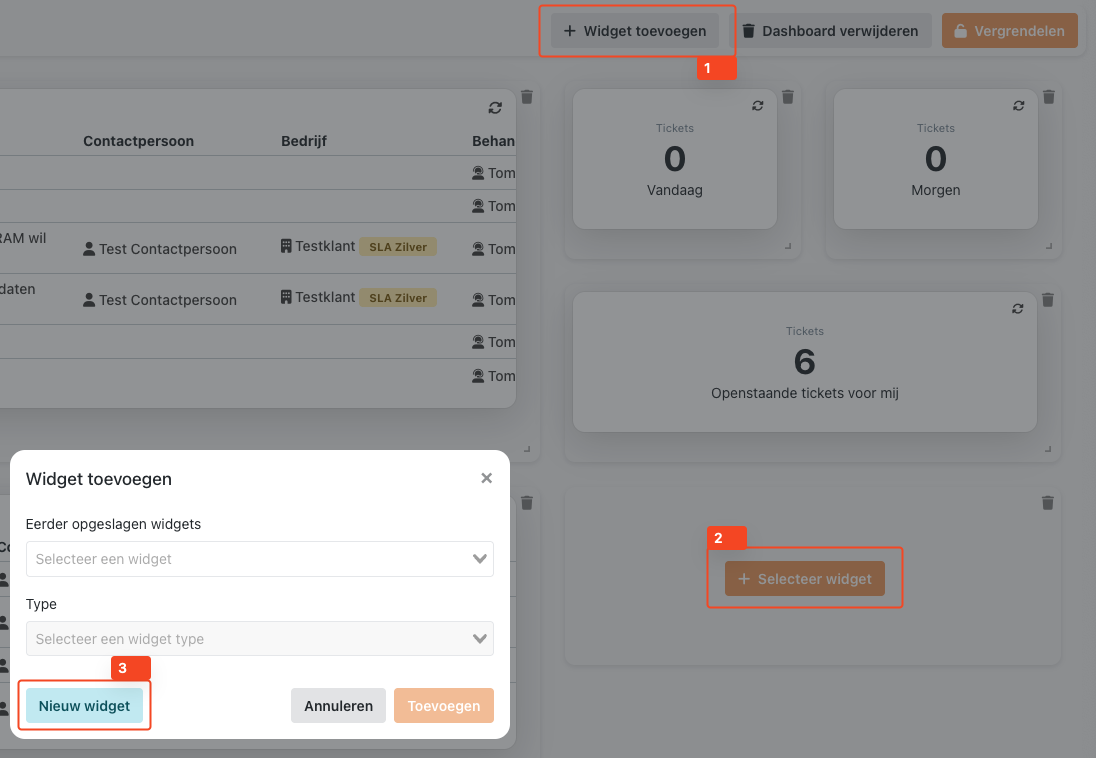Screen dimensions: 1096x758
Task: Delete the Morgen tickets widget
Action: pos(1049,97)
